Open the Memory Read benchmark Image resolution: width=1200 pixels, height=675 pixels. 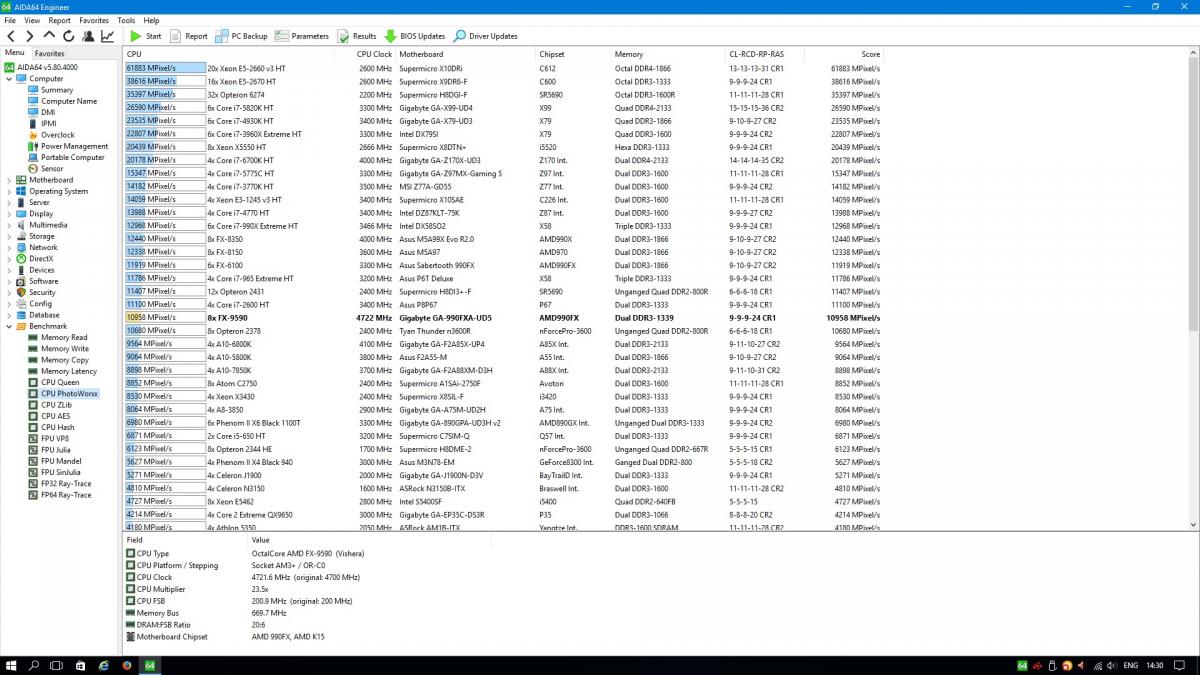tap(58, 338)
